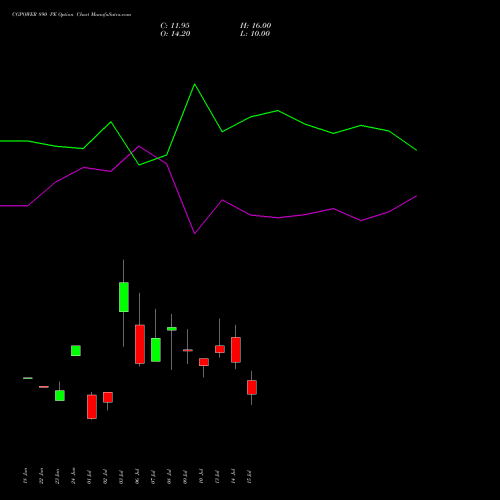Select the 23 Jun date label
The width and height of the screenshot is (500, 500).
click(58, 476)
